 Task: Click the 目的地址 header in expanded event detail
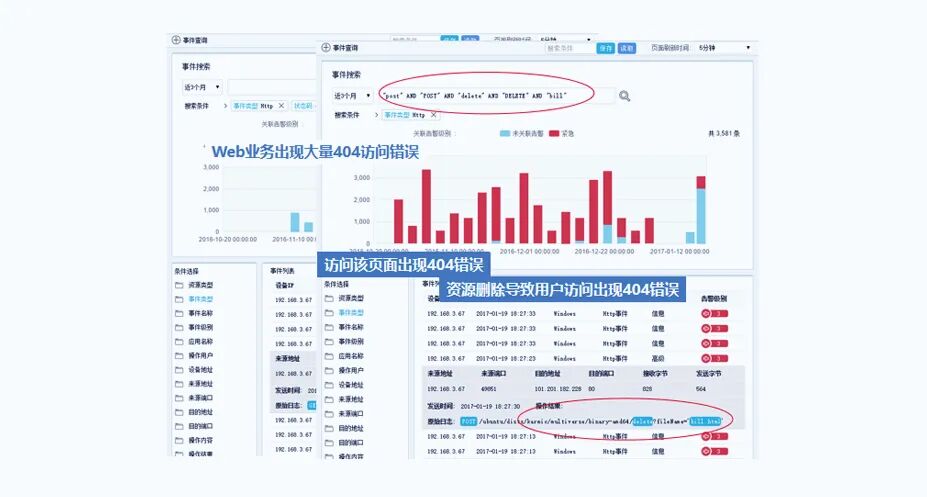click(547, 374)
